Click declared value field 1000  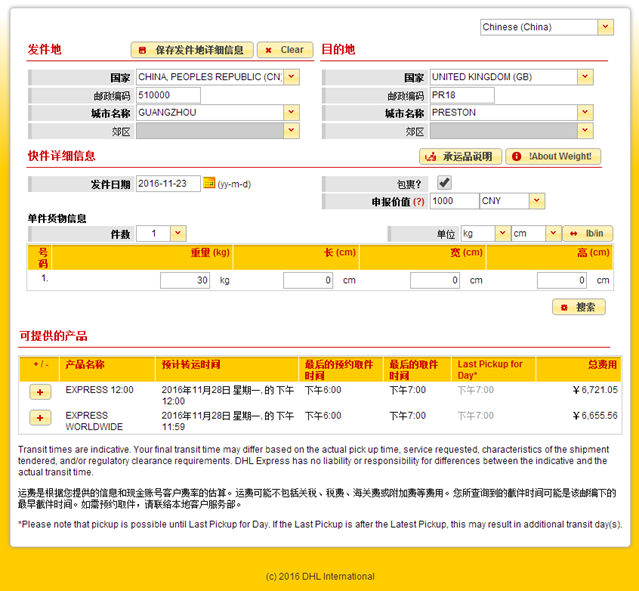(454, 201)
